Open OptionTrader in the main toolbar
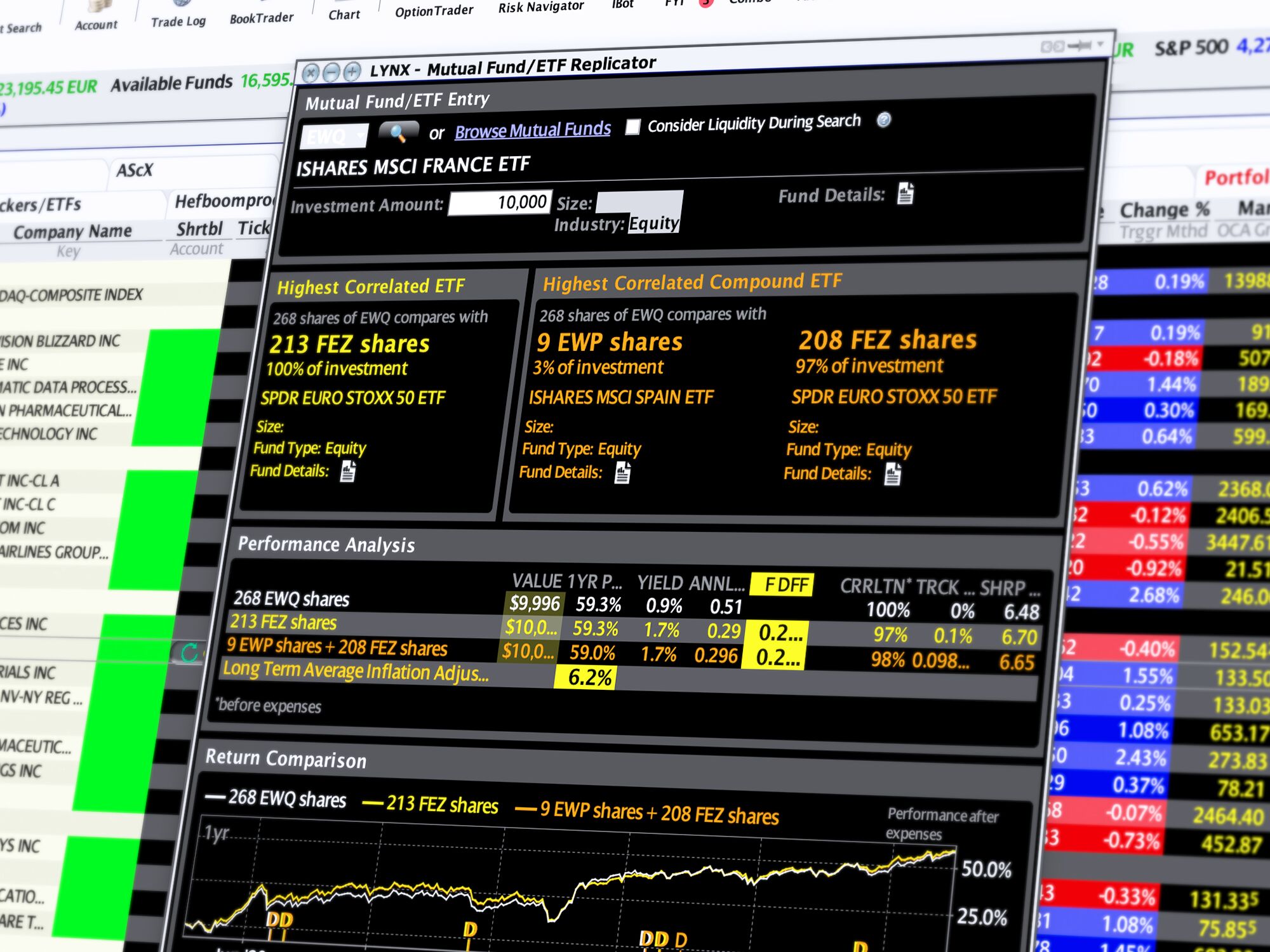Viewport: 1270px width, 952px height. (x=434, y=11)
